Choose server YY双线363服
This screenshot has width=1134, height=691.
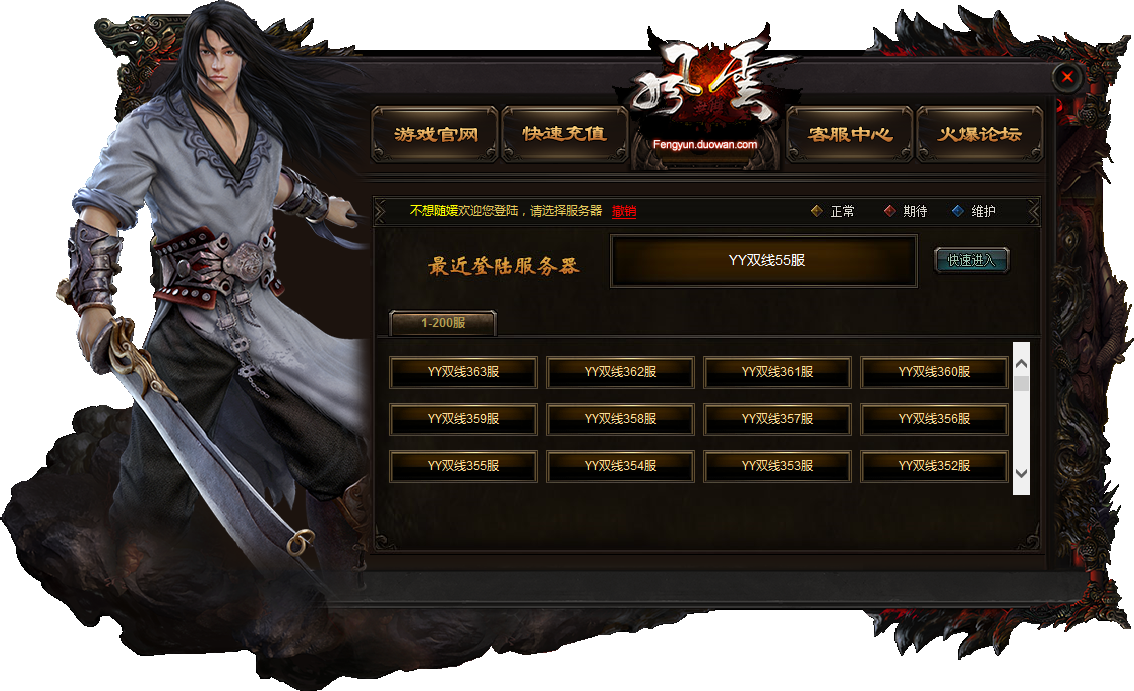(x=463, y=372)
